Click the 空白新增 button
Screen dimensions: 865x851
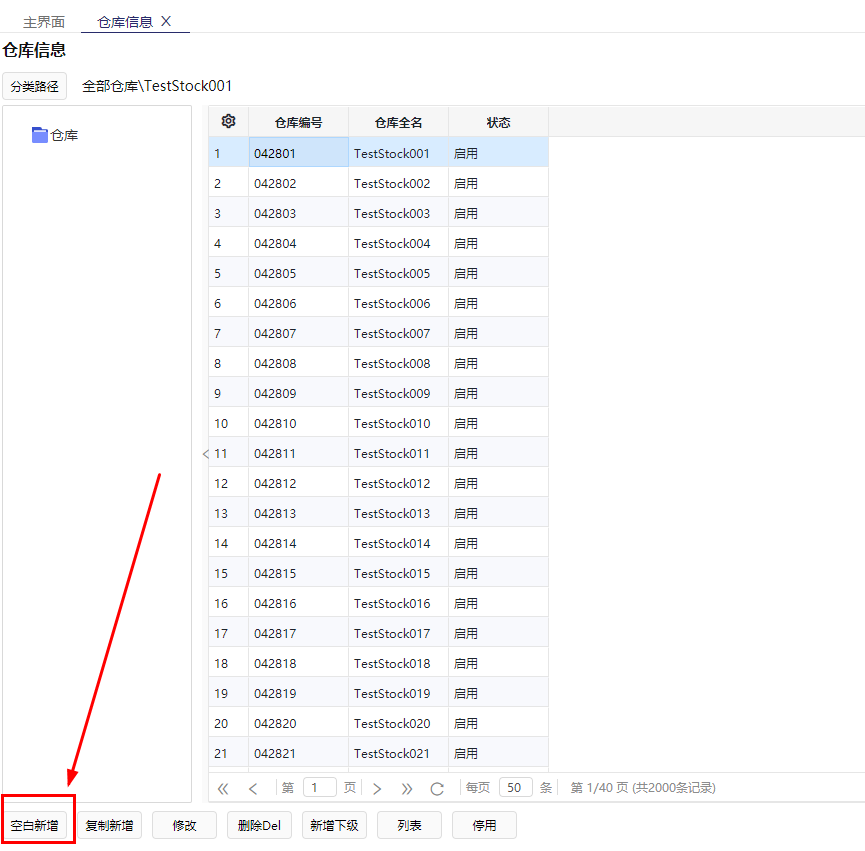click(x=34, y=825)
